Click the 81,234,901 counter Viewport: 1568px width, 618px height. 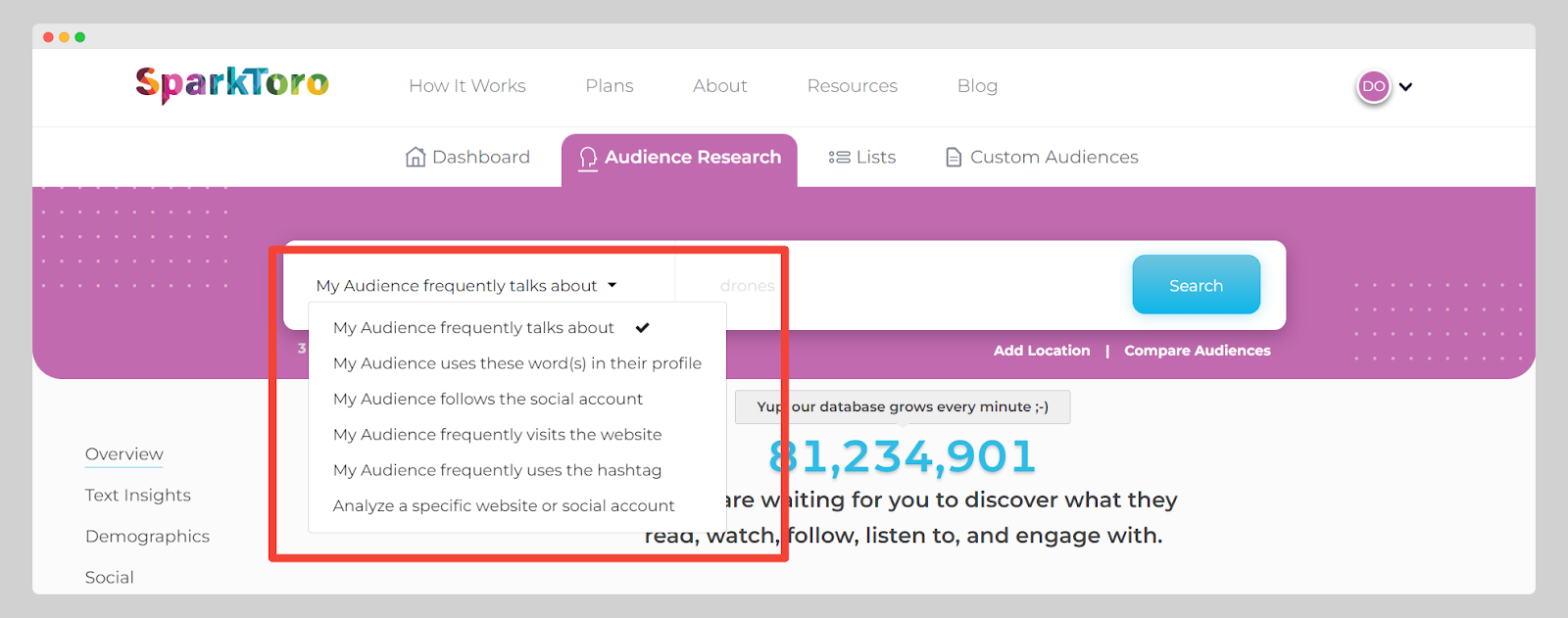[903, 456]
